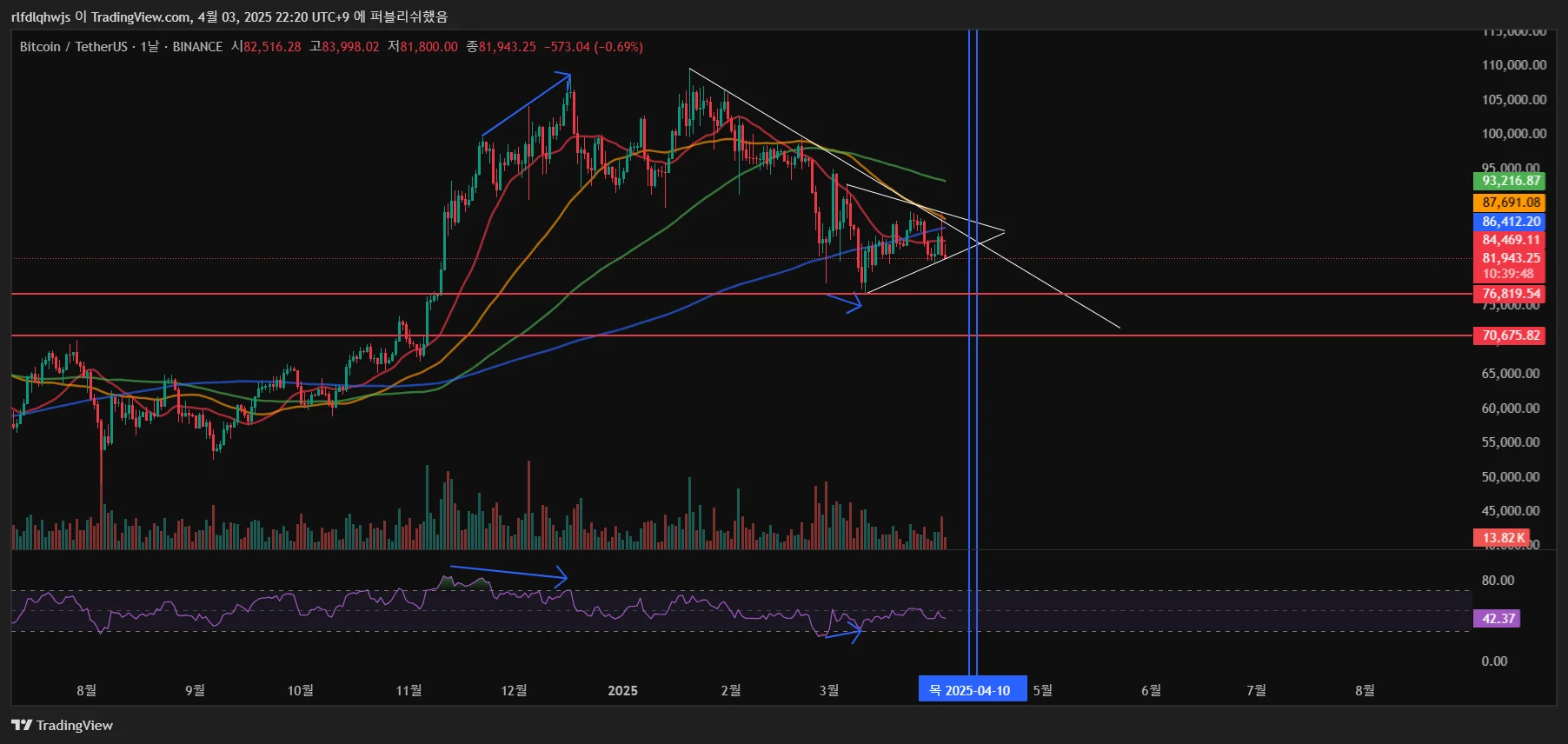Click the blue arrow near March low
Image resolution: width=1568 pixels, height=744 pixels.
pyautogui.click(x=842, y=302)
